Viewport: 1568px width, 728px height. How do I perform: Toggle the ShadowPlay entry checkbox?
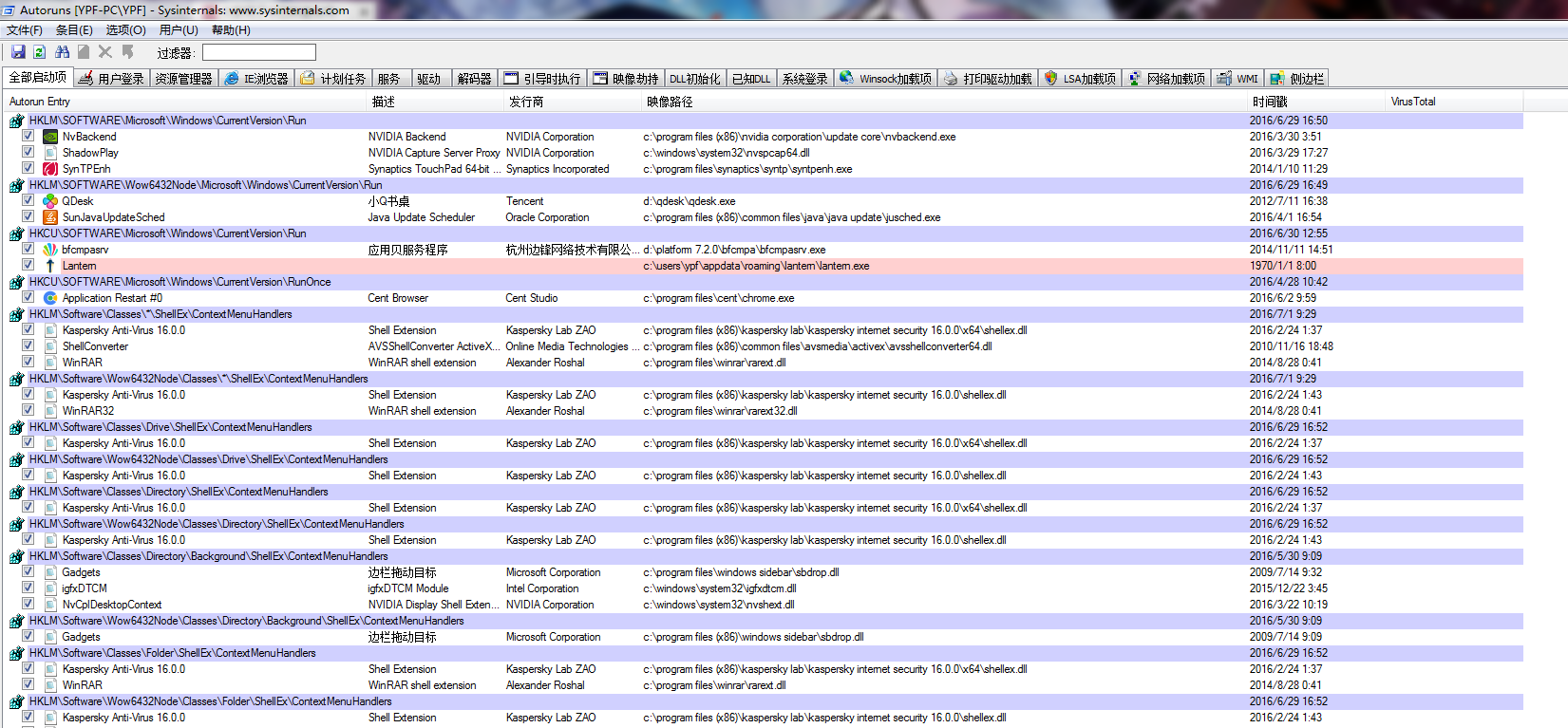tap(28, 152)
